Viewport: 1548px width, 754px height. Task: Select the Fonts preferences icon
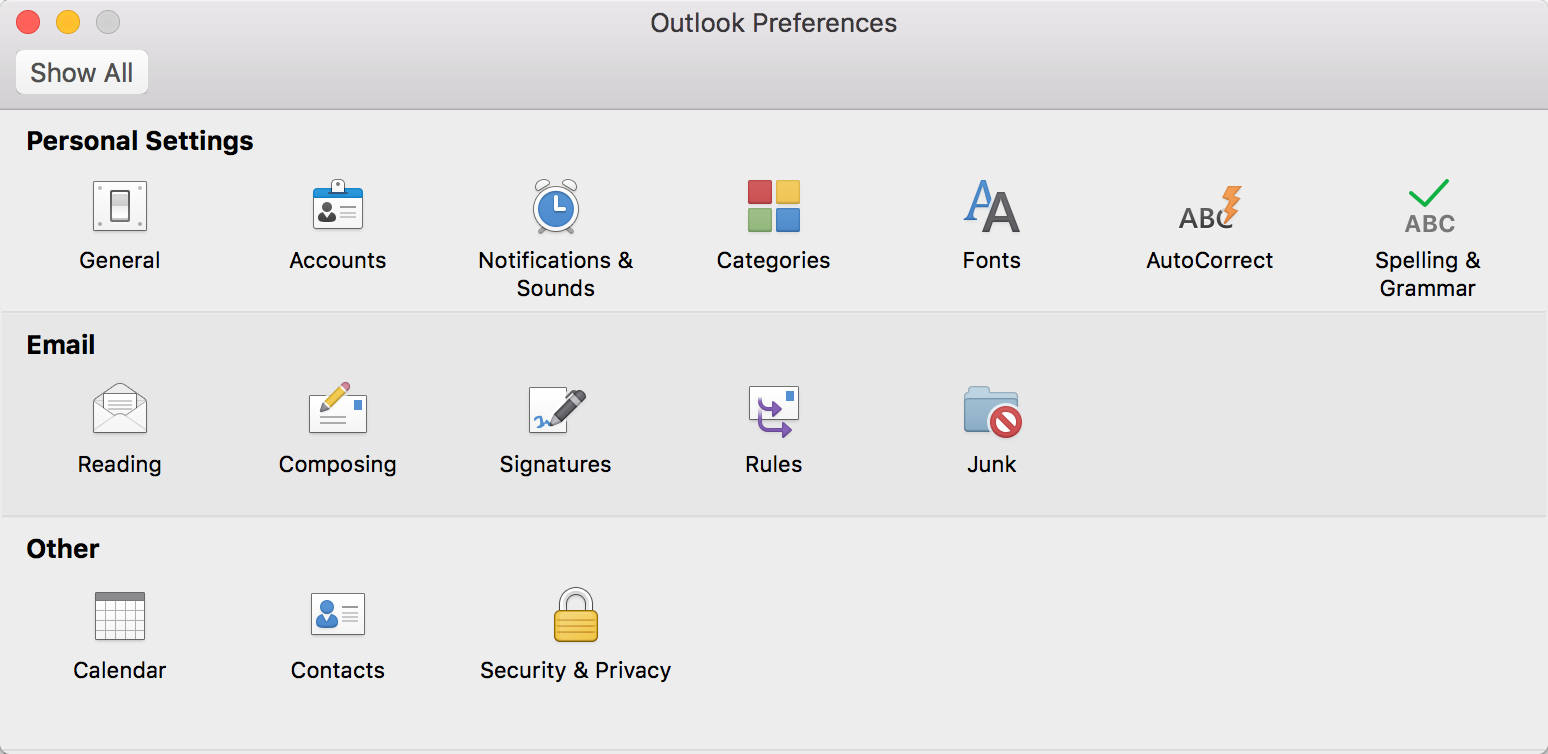(x=991, y=207)
